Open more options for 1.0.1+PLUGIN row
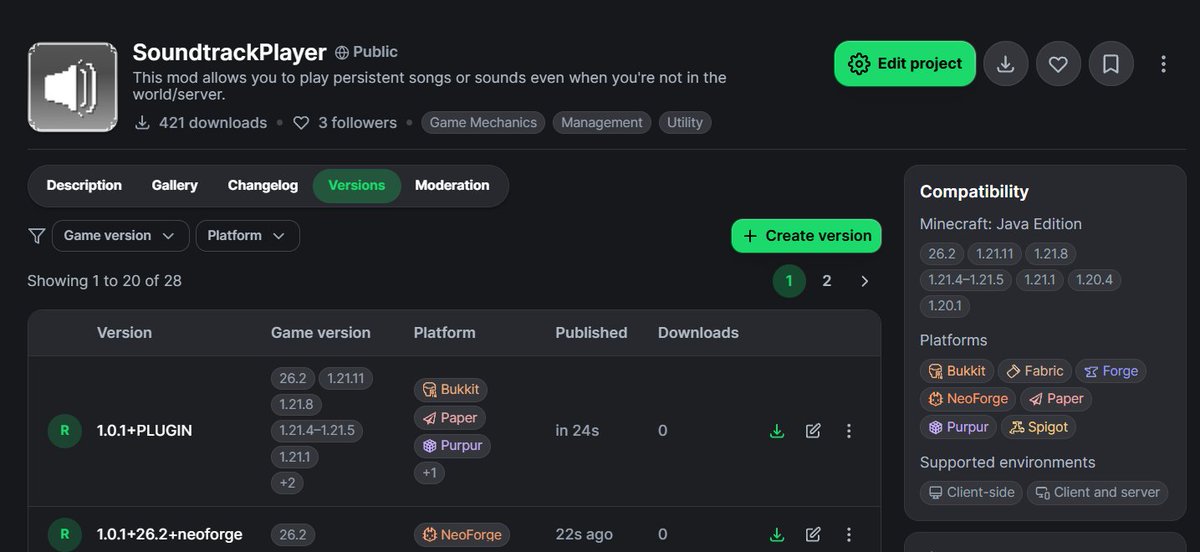This screenshot has height=552, width=1200. [x=849, y=431]
